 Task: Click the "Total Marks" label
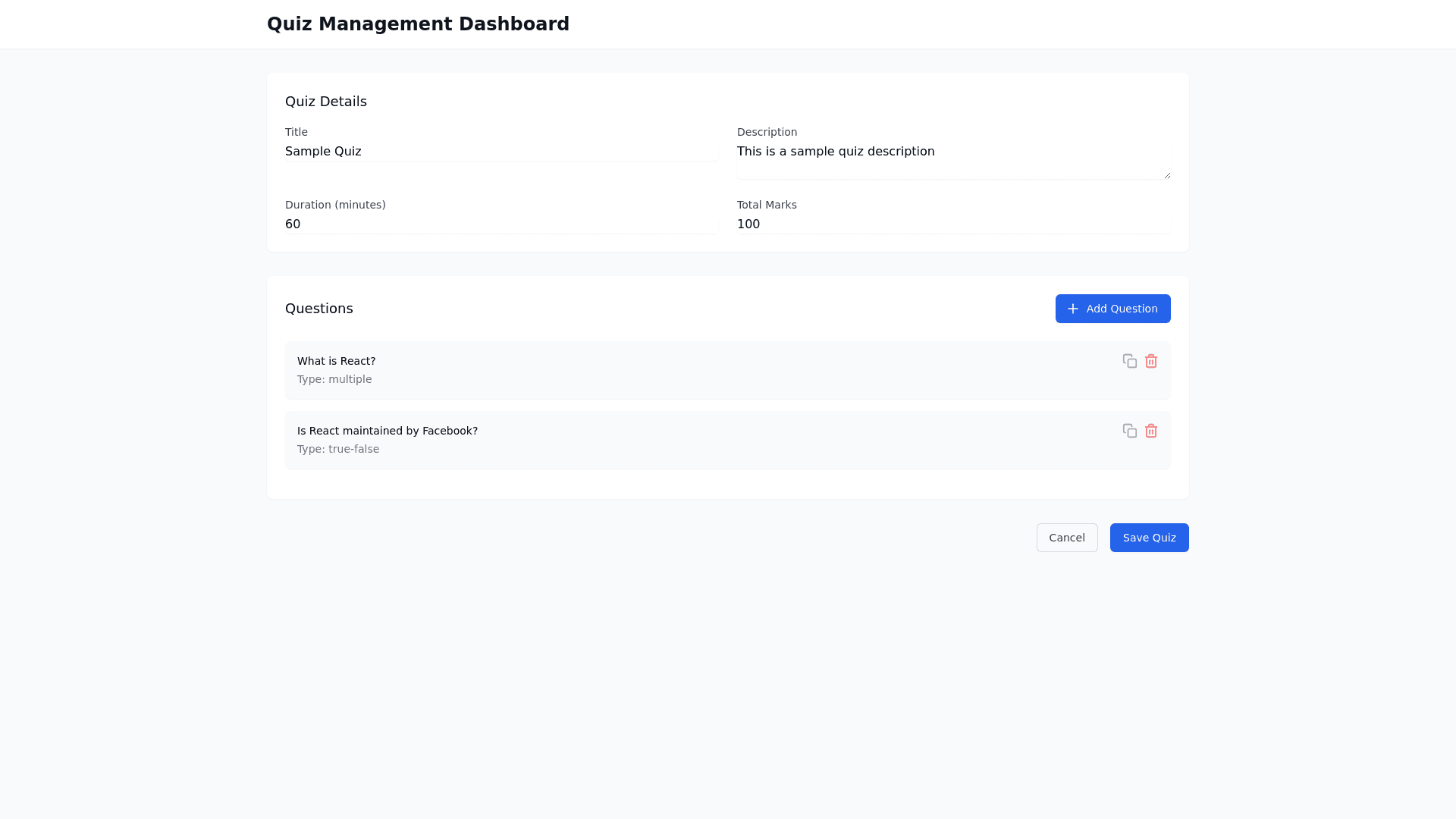pos(767,205)
